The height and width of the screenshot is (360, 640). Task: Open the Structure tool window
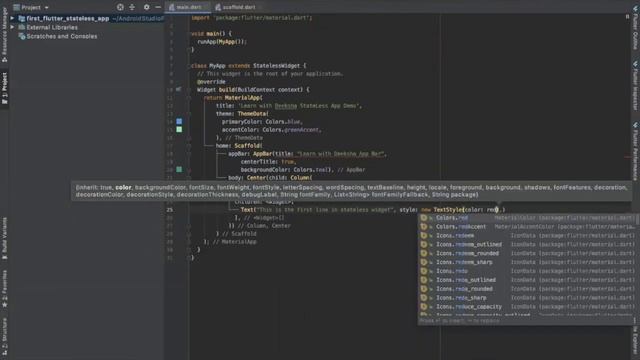(x=4, y=336)
